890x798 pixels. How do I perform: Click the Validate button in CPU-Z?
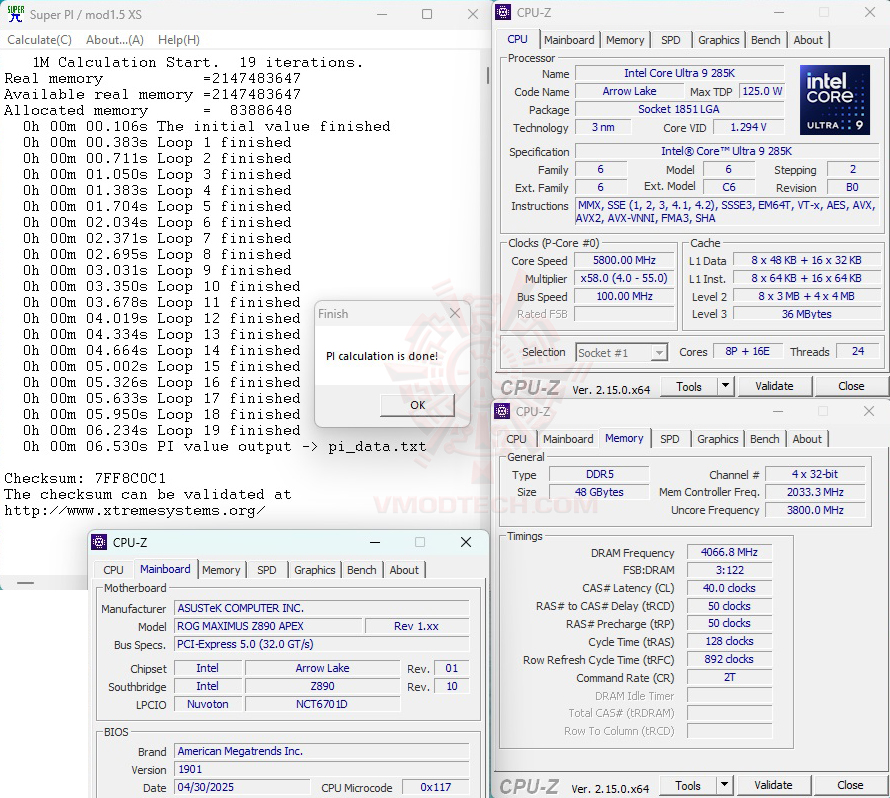click(x=775, y=386)
